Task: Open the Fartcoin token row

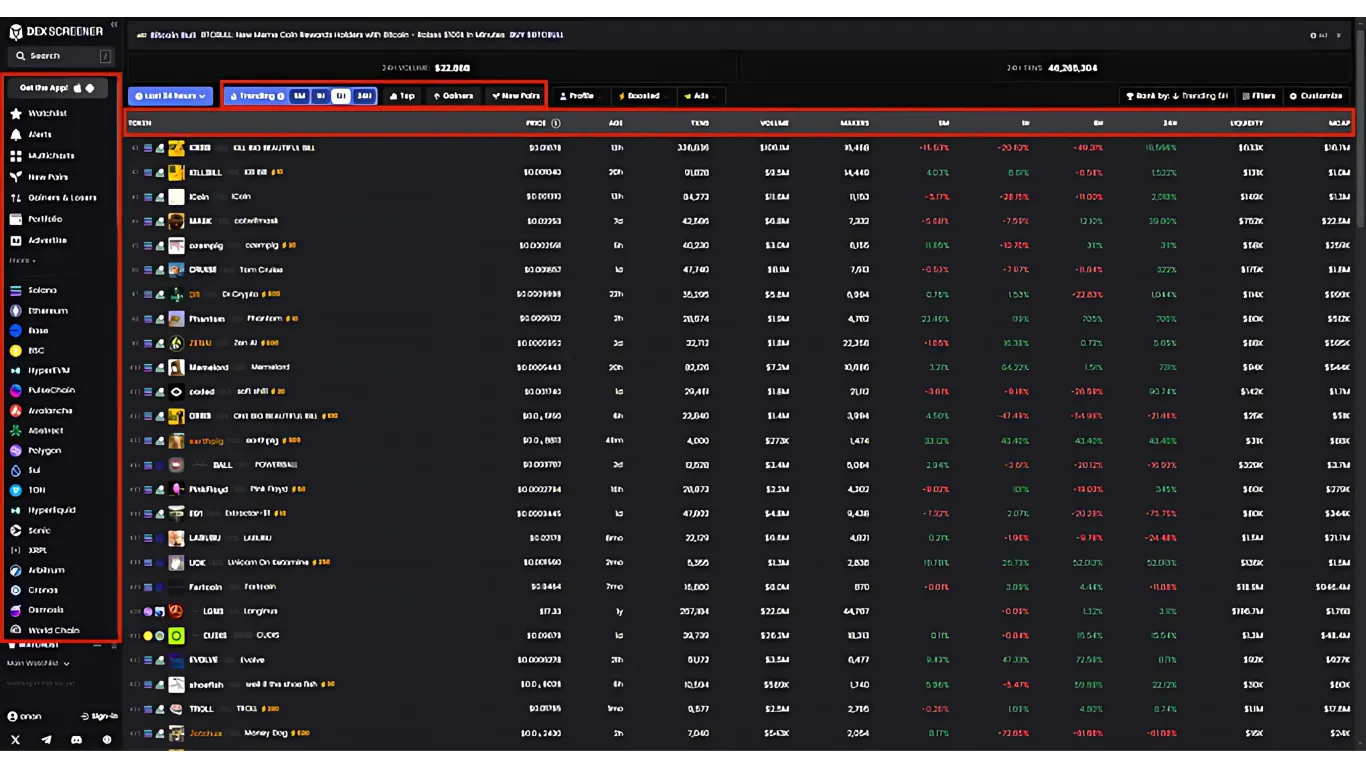Action: pos(740,587)
